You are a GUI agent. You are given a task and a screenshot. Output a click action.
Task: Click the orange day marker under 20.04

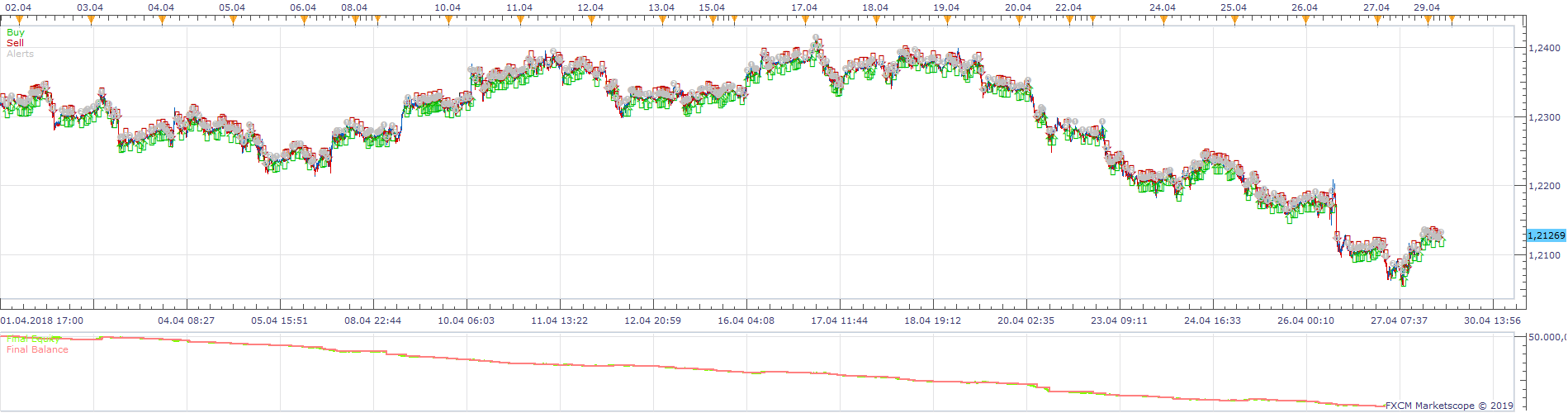[x=1019, y=21]
